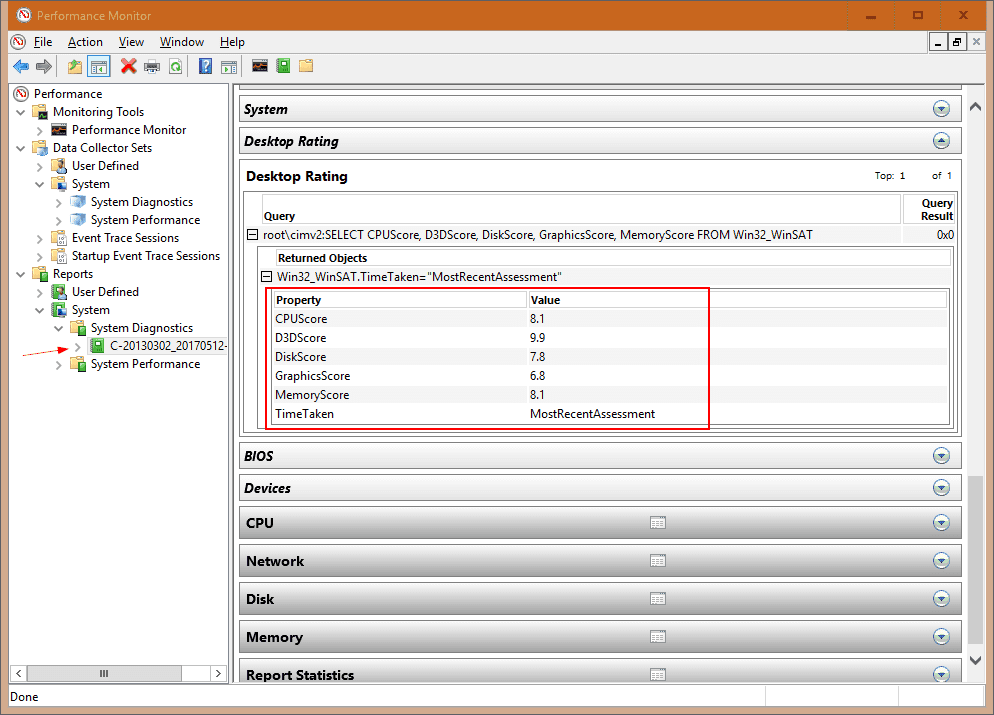The width and height of the screenshot is (994, 715).
Task: Click the CPUScore property row
Action: click(611, 319)
